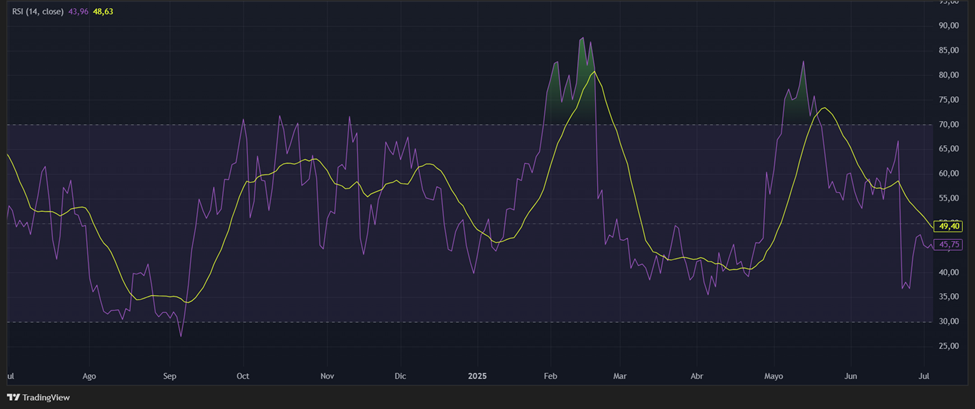
Task: Click the RSI low point below 30 in September
Action: [x=181, y=334]
